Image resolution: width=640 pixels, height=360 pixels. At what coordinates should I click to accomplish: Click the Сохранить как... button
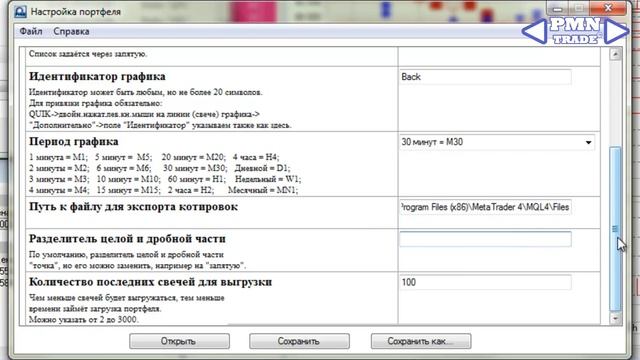tap(421, 341)
